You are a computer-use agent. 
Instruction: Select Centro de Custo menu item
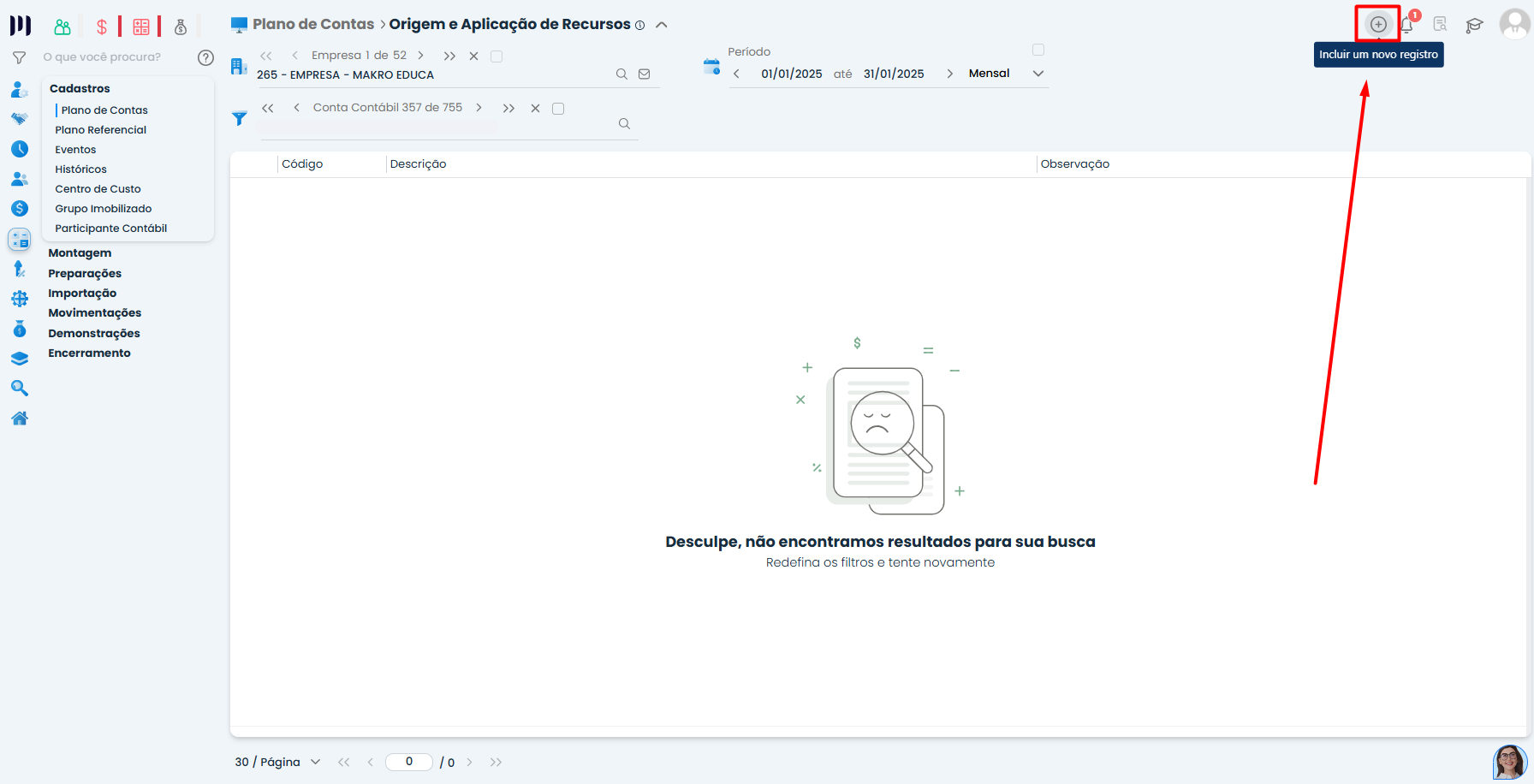coord(98,189)
